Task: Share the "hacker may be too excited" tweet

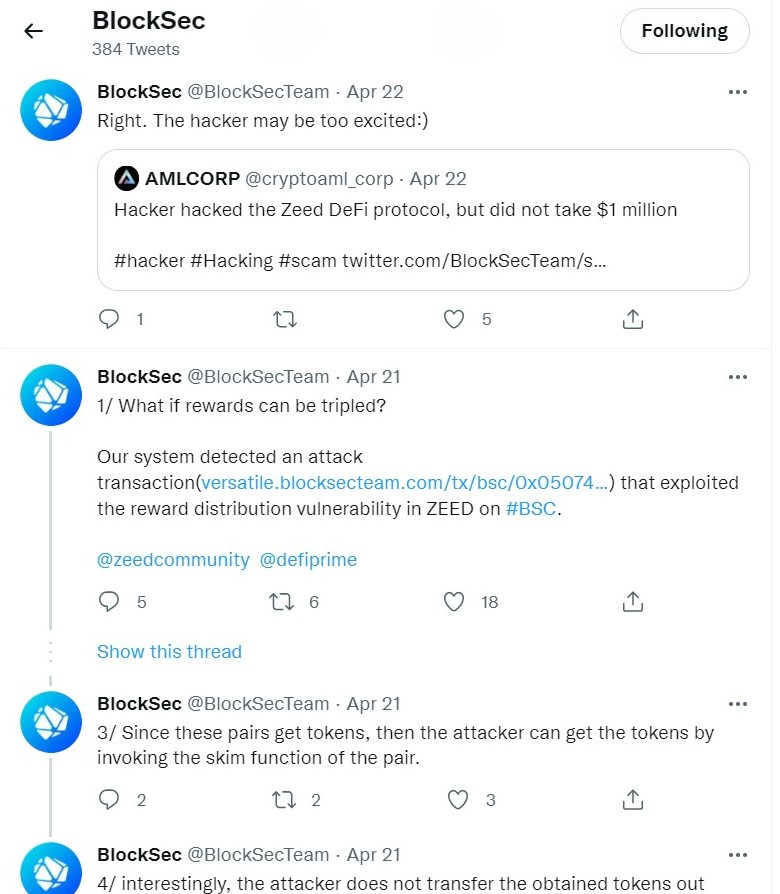Action: (x=632, y=319)
